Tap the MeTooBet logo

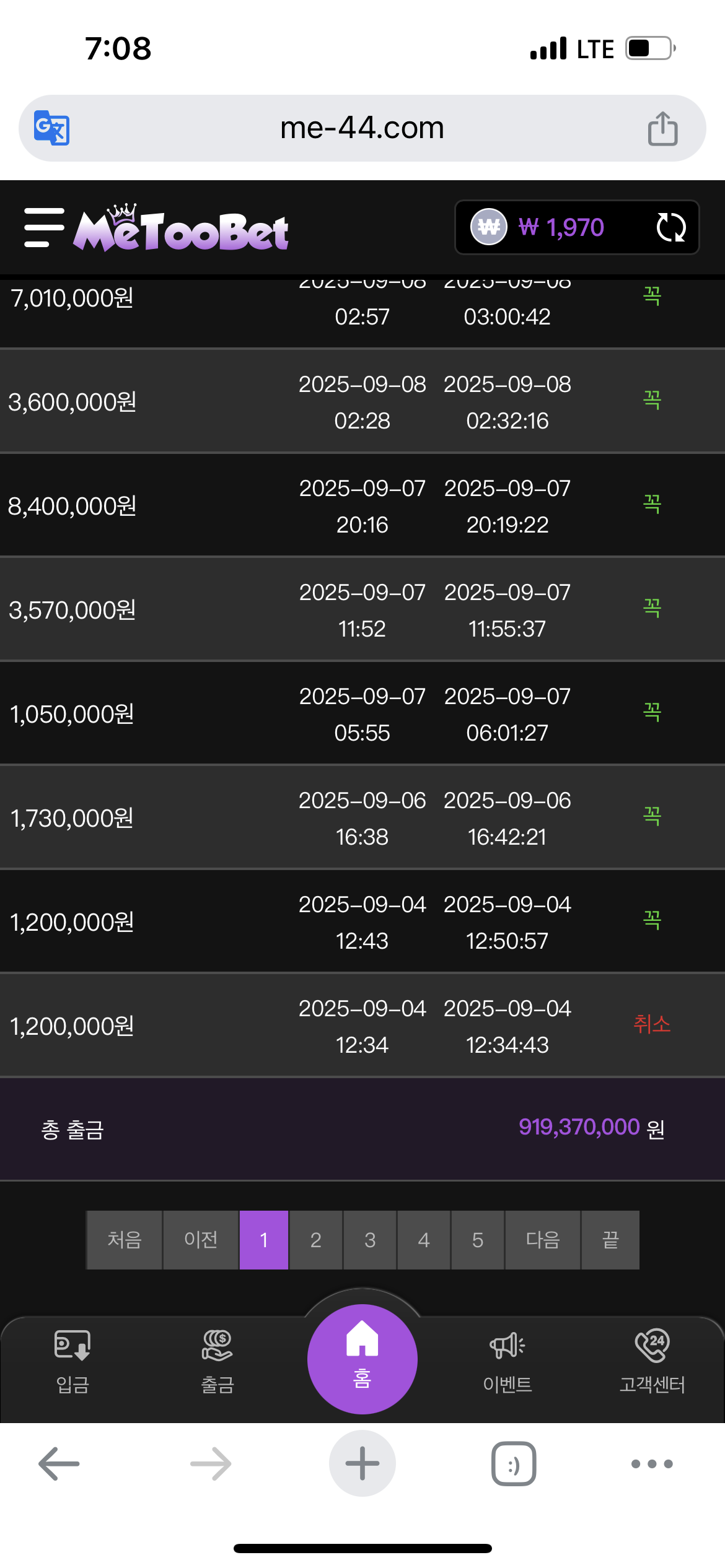(x=181, y=228)
